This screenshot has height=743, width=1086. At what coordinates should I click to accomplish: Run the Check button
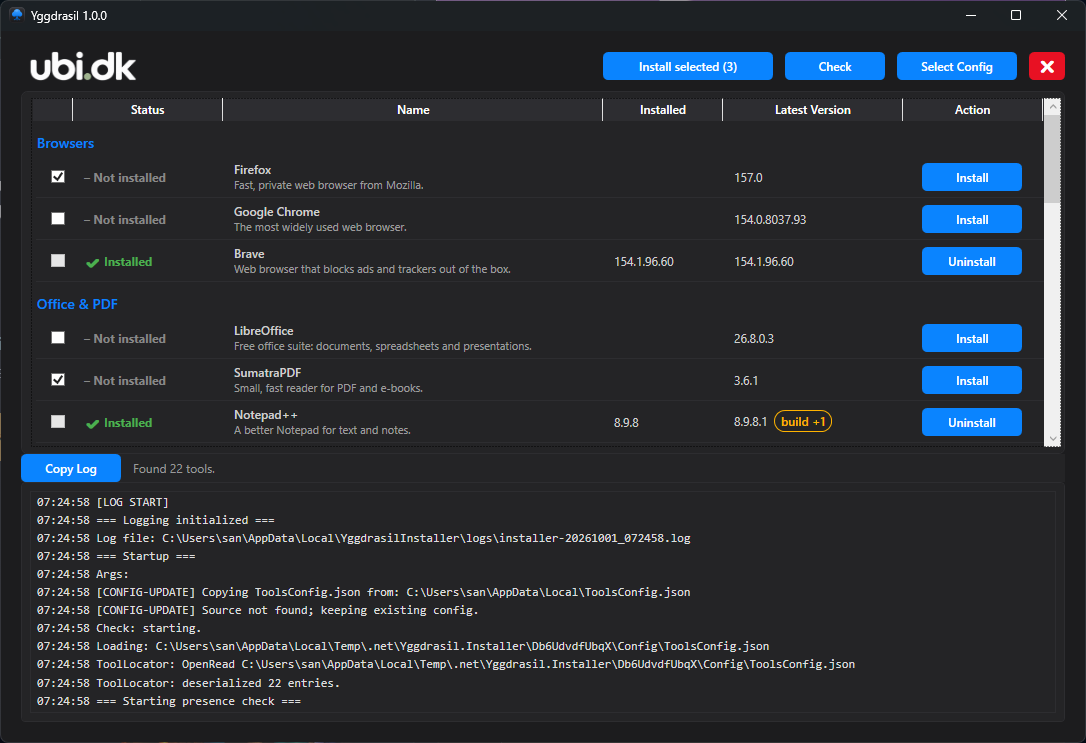pyautogui.click(x=835, y=66)
